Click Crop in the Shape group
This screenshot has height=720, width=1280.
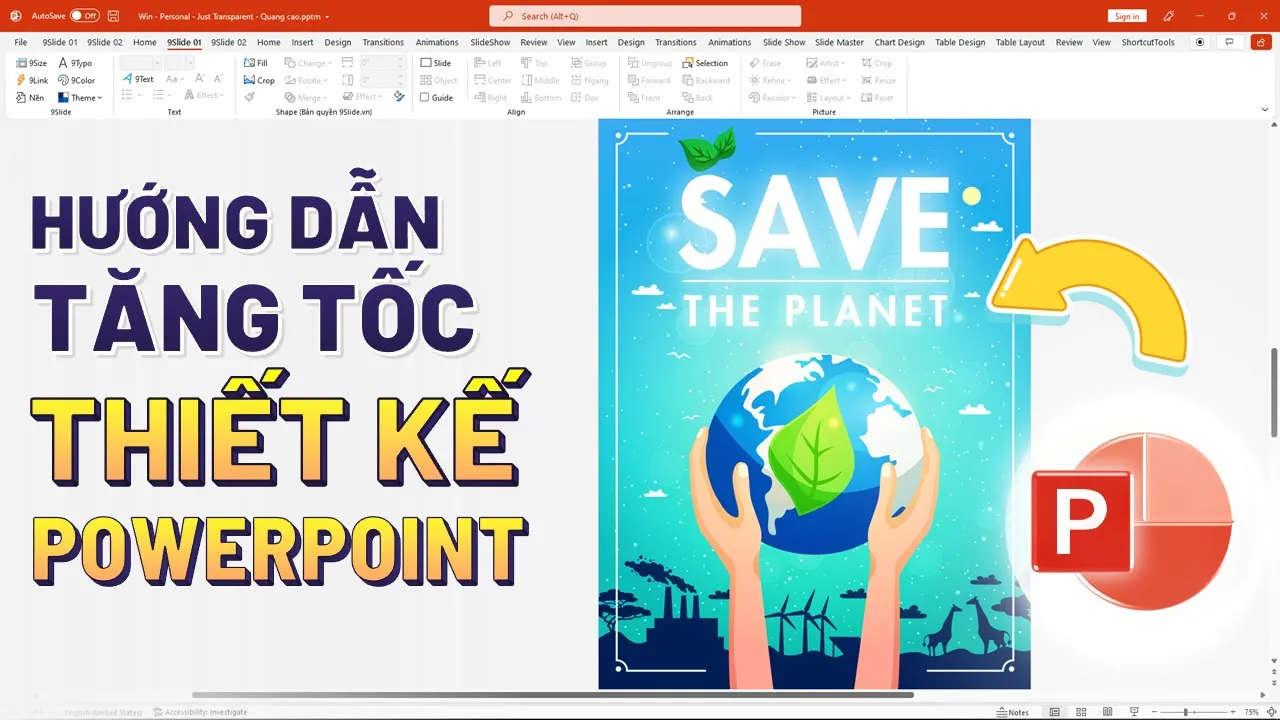tap(260, 80)
